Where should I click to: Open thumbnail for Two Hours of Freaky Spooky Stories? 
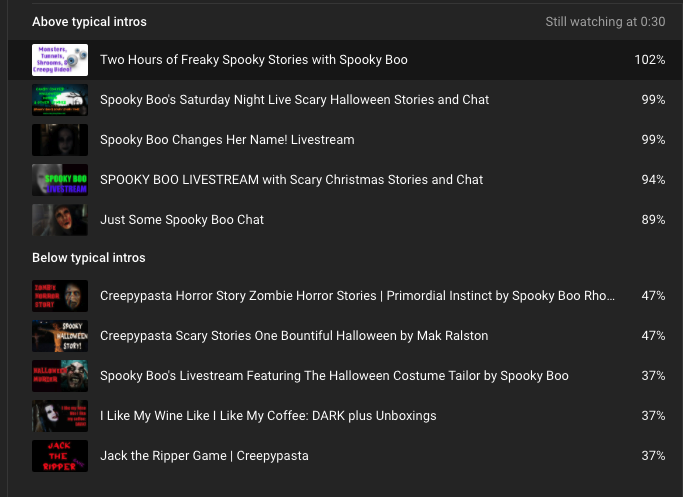coord(60,60)
